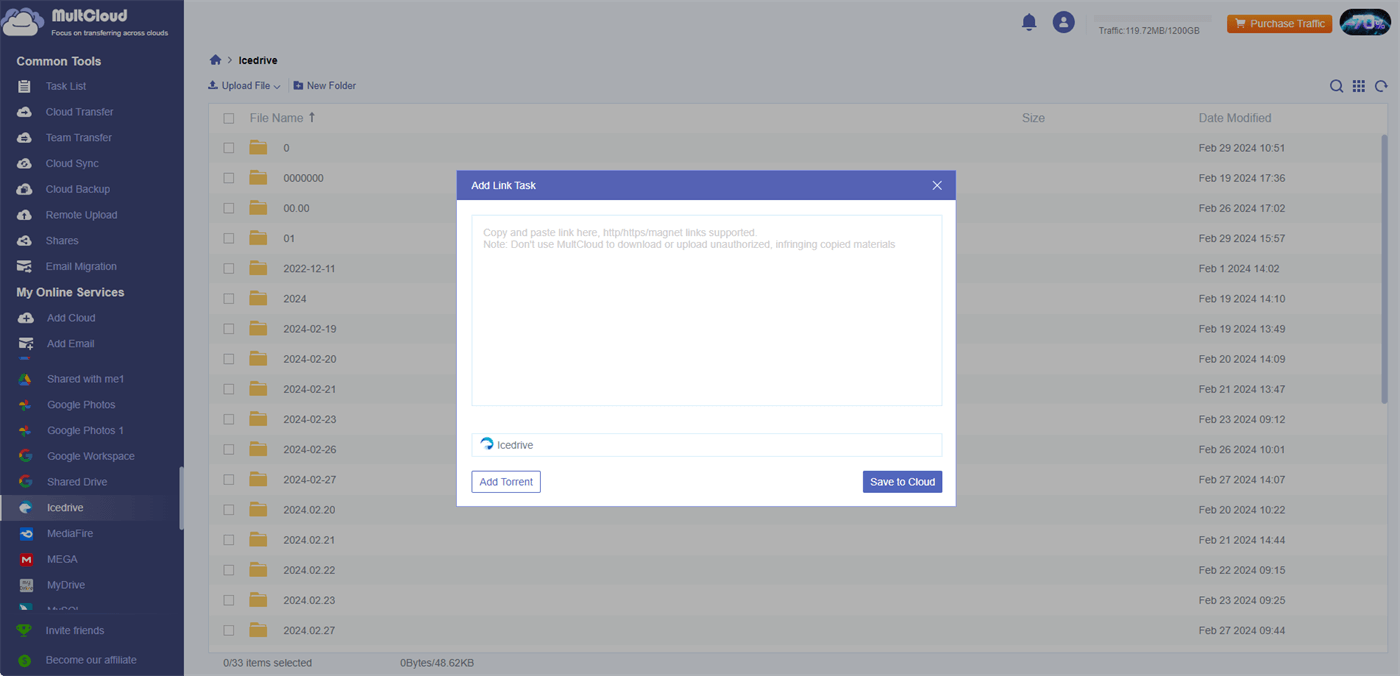Check the box for folder 2024.02.27
This screenshot has width=1400, height=676.
(x=229, y=630)
